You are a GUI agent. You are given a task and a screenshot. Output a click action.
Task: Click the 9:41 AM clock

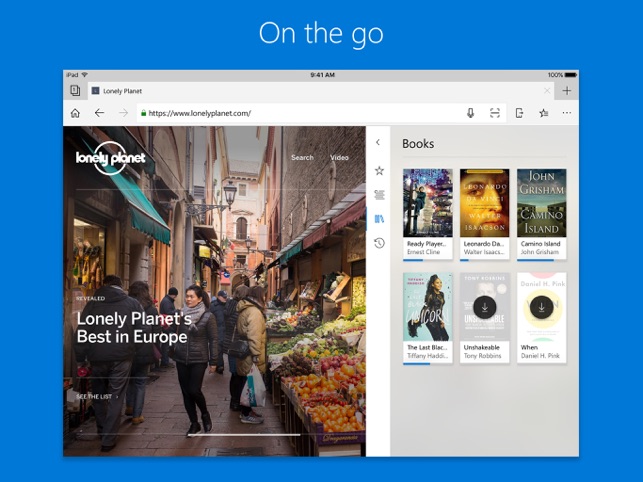click(322, 75)
